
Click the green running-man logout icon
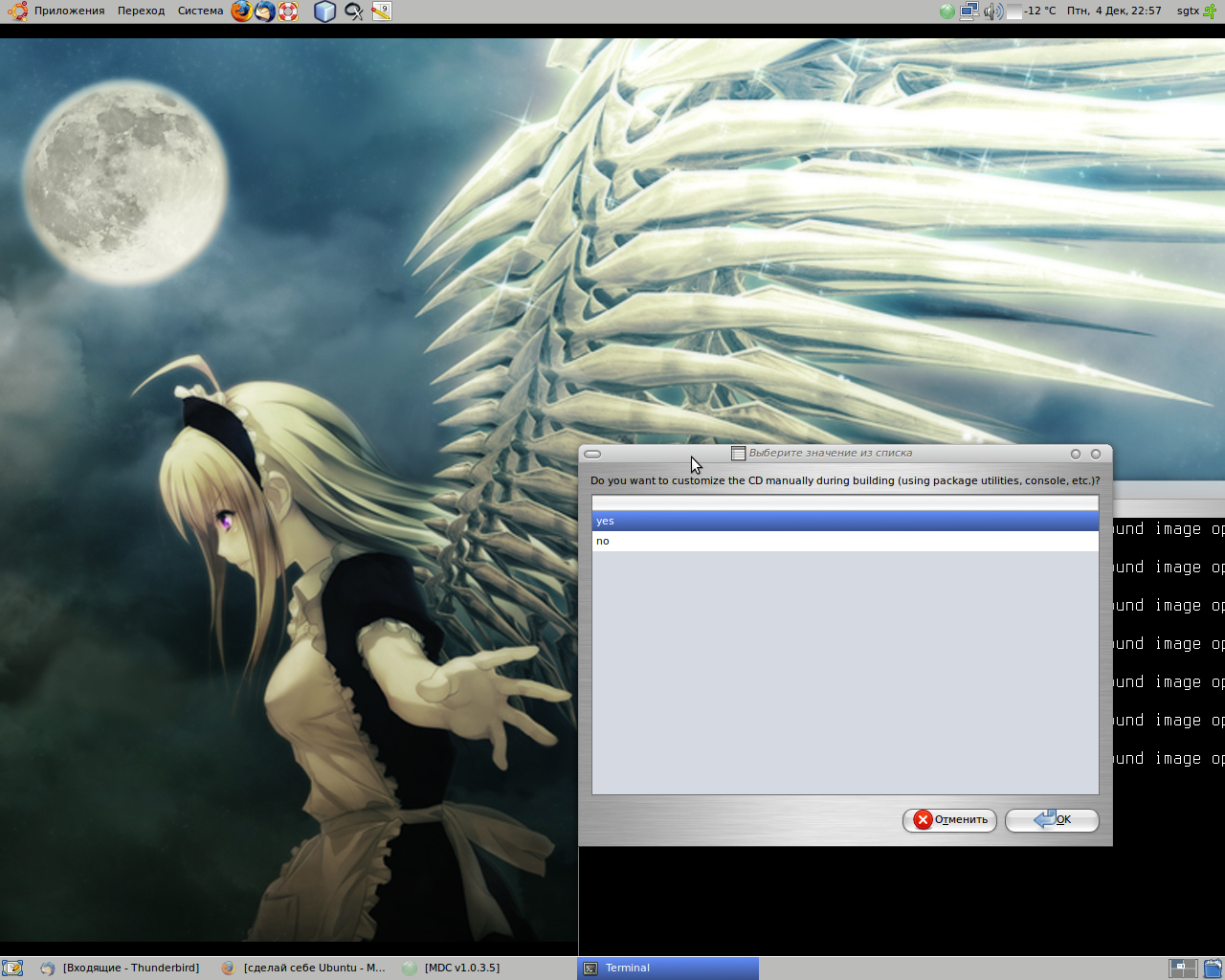pos(1211,11)
